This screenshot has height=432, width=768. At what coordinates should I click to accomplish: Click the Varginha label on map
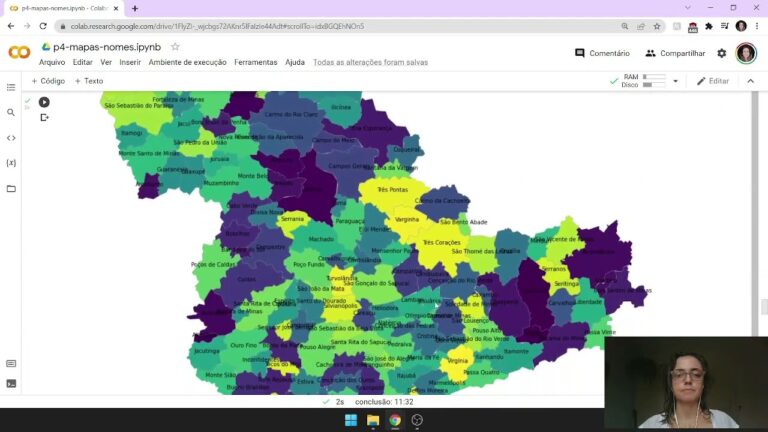coord(407,219)
